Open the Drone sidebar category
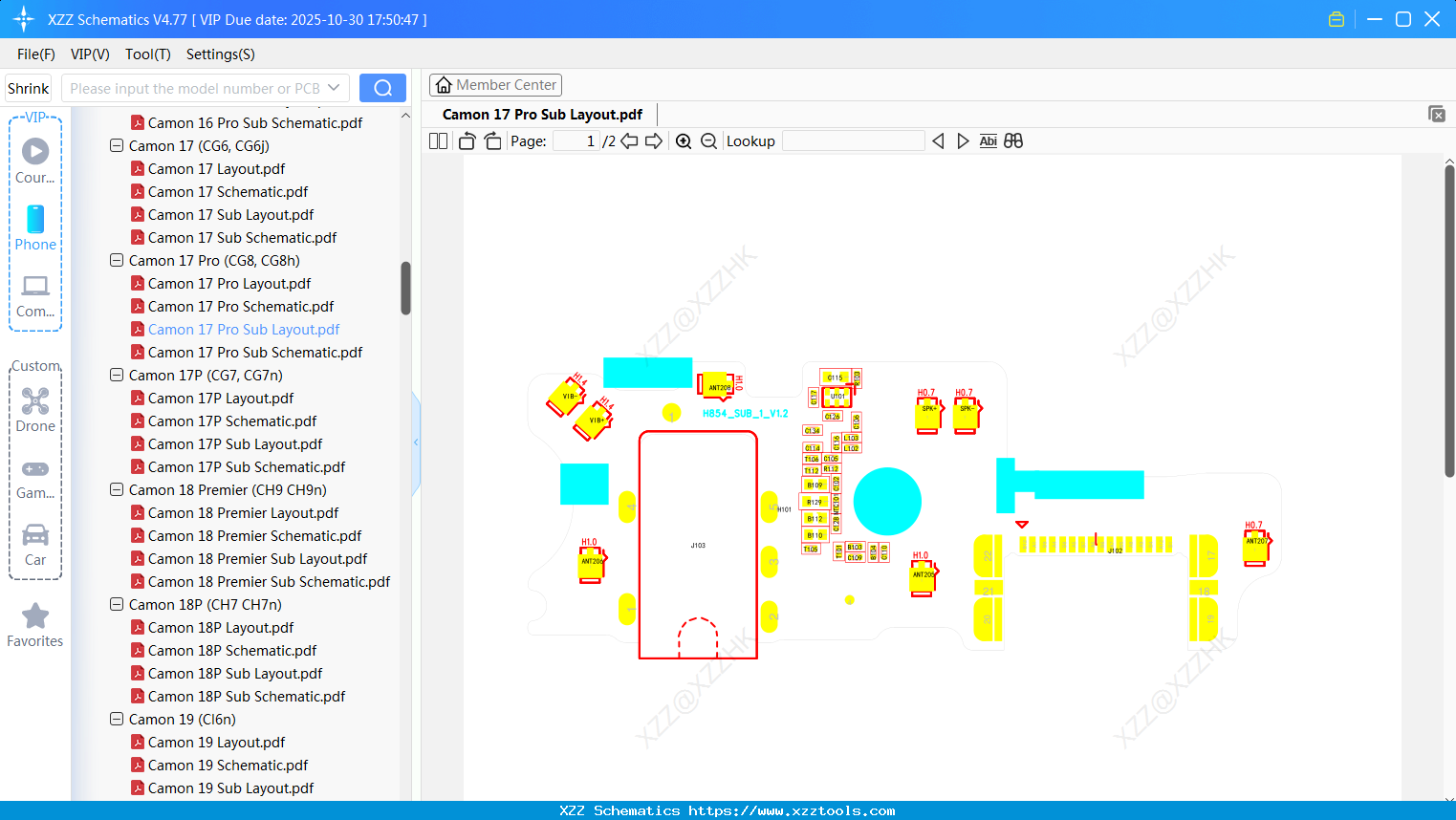The image size is (1456, 820). (35, 410)
